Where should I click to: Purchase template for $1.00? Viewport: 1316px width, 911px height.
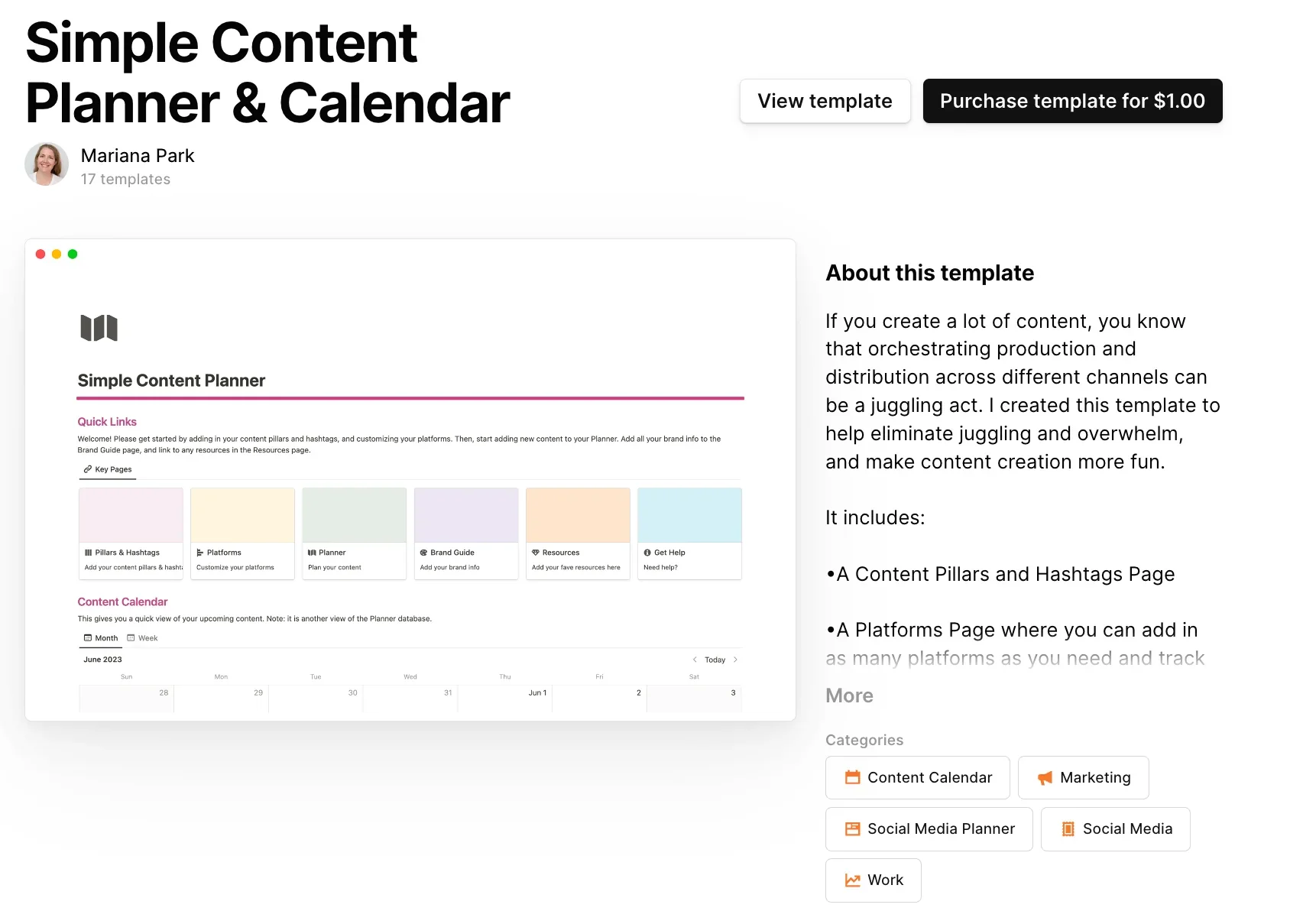(x=1072, y=101)
